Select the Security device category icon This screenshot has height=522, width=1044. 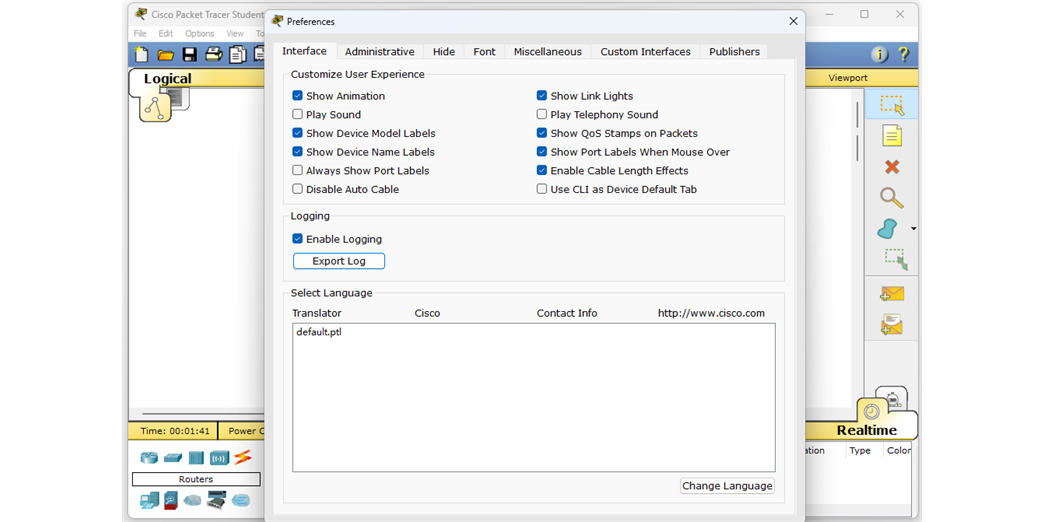coord(172,501)
